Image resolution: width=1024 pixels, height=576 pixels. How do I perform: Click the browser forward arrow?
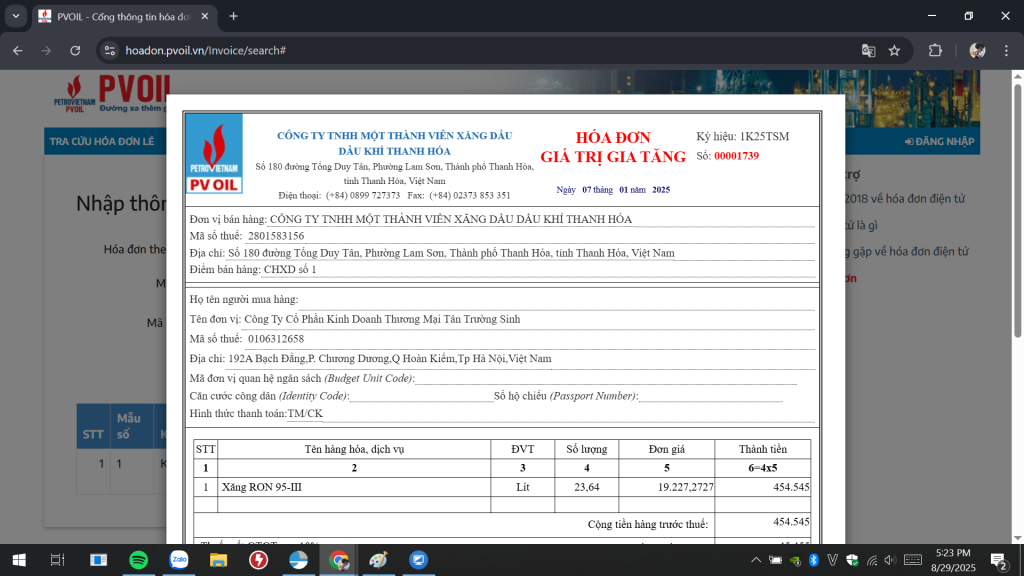tap(46, 51)
